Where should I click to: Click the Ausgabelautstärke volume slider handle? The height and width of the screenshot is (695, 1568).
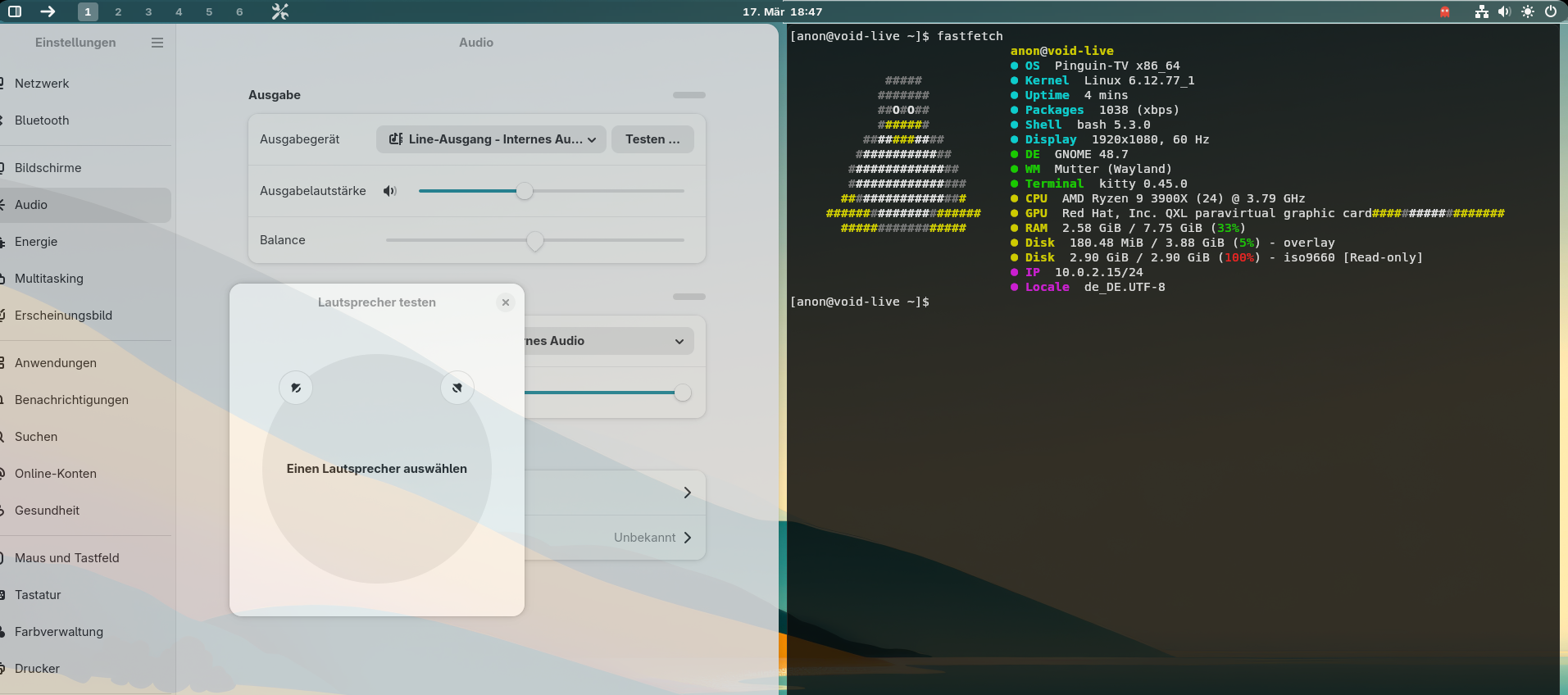(525, 191)
